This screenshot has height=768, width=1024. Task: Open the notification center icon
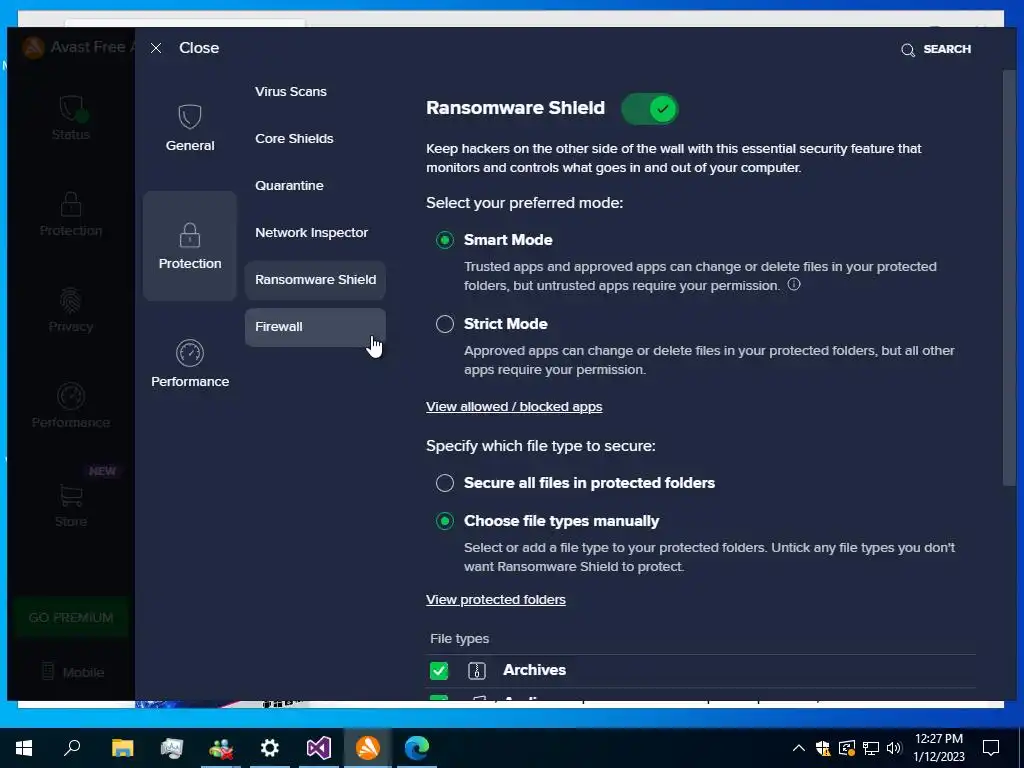point(991,748)
